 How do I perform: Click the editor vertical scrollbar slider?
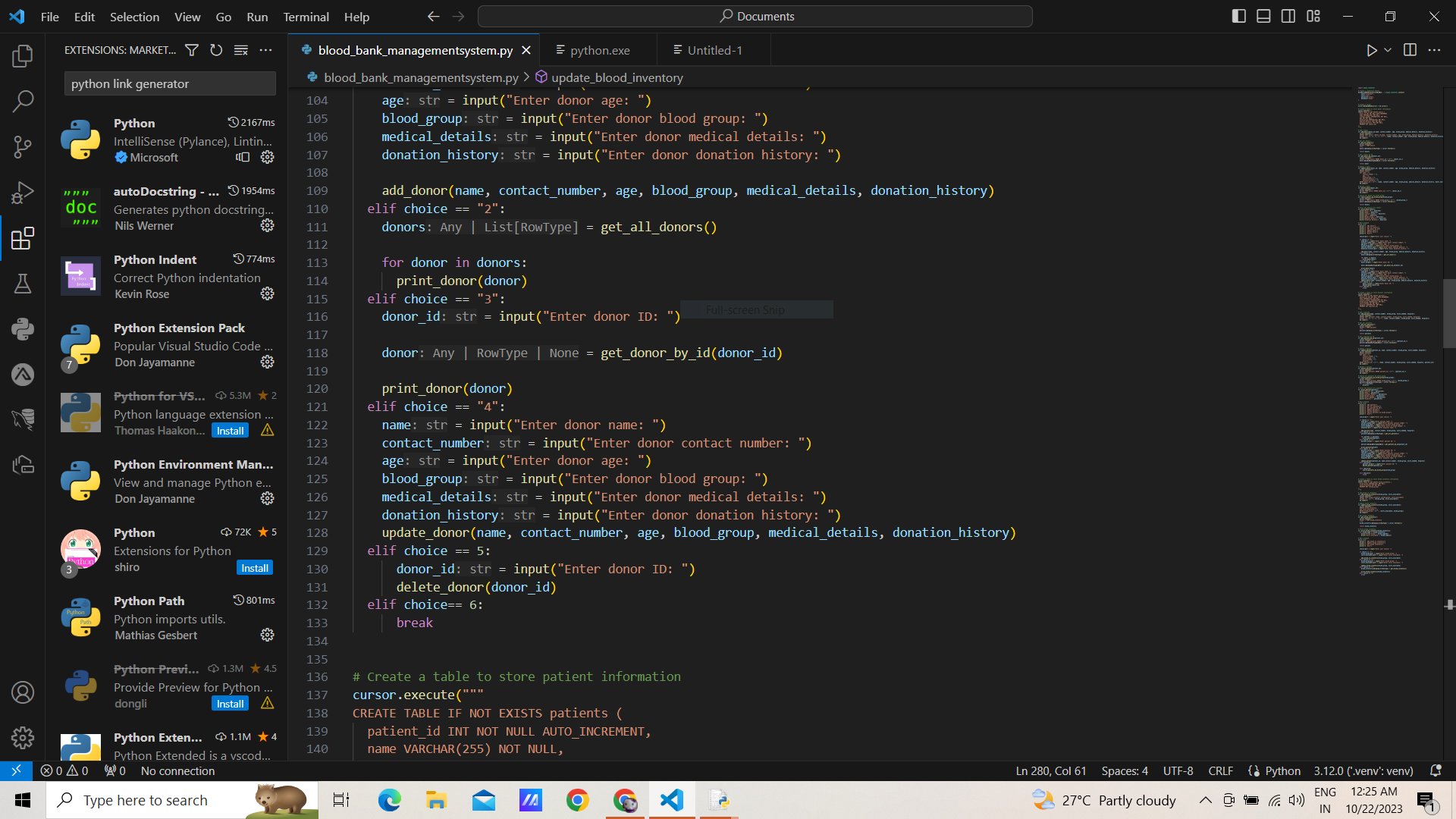point(1449,312)
